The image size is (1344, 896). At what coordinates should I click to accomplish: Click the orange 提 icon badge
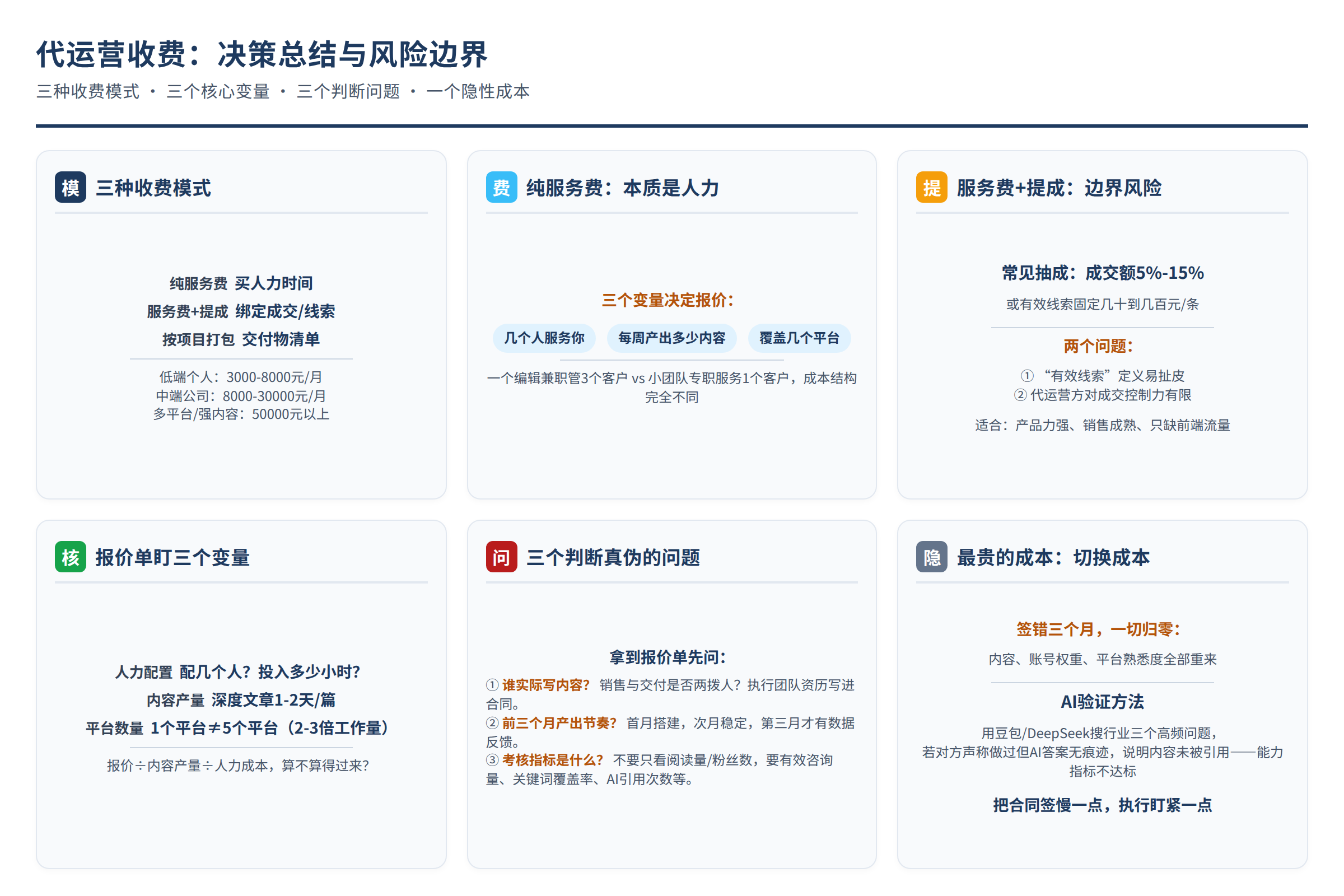click(931, 188)
